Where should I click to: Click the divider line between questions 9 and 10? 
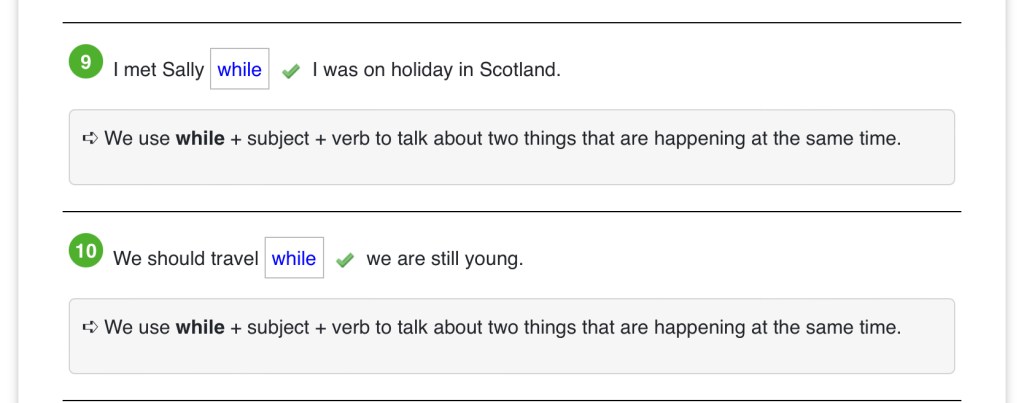pyautogui.click(x=511, y=211)
